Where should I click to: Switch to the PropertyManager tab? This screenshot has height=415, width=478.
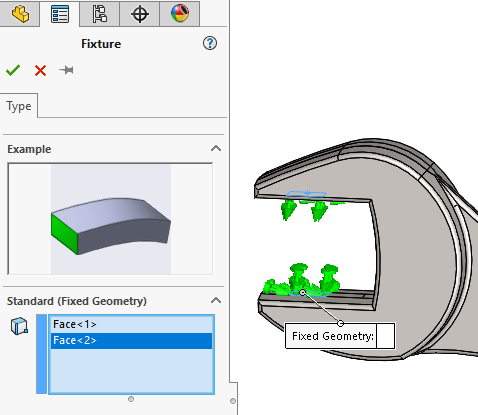(x=60, y=14)
